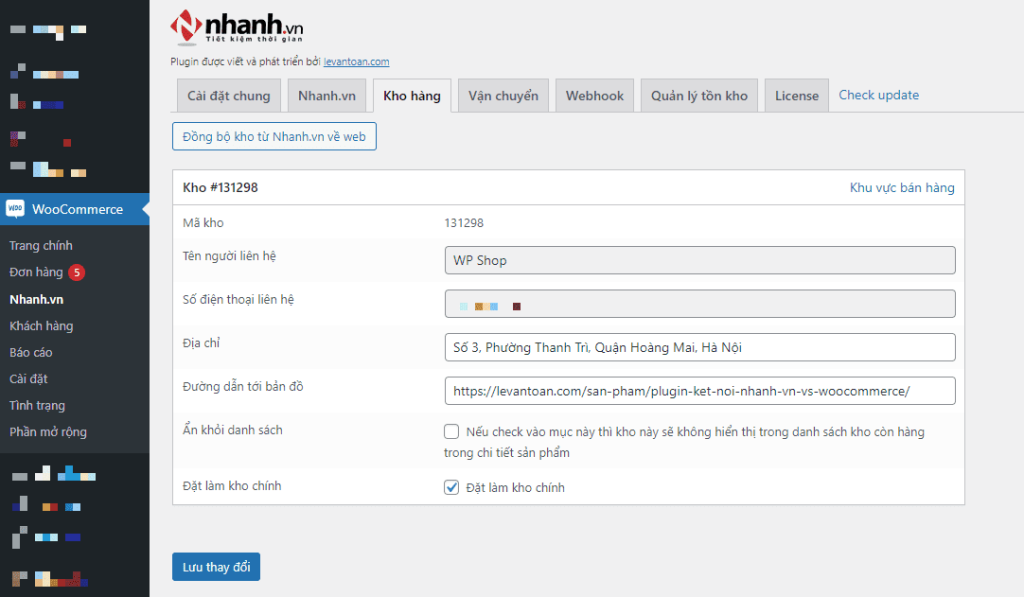
Task: Open the 'Vận chuyển' tab
Action: (x=503, y=96)
